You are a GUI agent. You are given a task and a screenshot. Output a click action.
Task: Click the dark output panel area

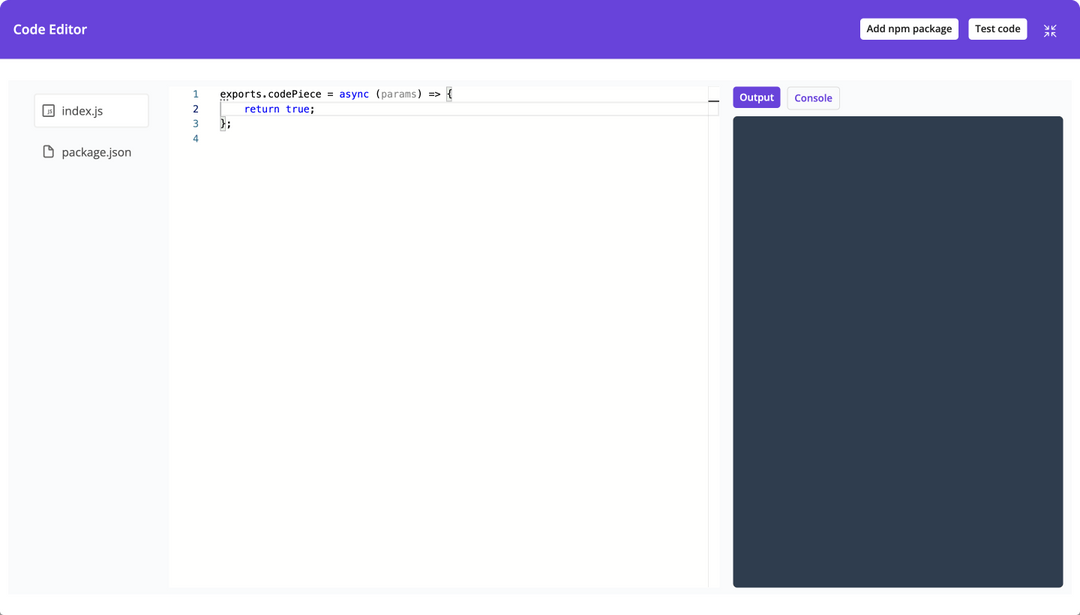click(x=897, y=350)
